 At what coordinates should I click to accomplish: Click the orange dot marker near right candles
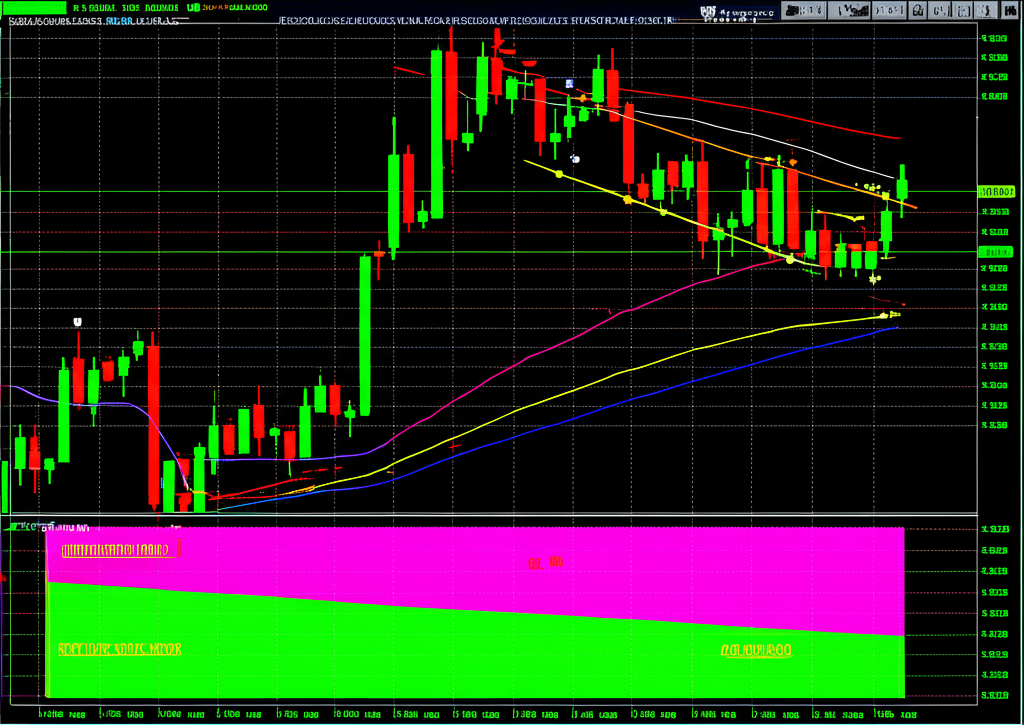[x=793, y=162]
